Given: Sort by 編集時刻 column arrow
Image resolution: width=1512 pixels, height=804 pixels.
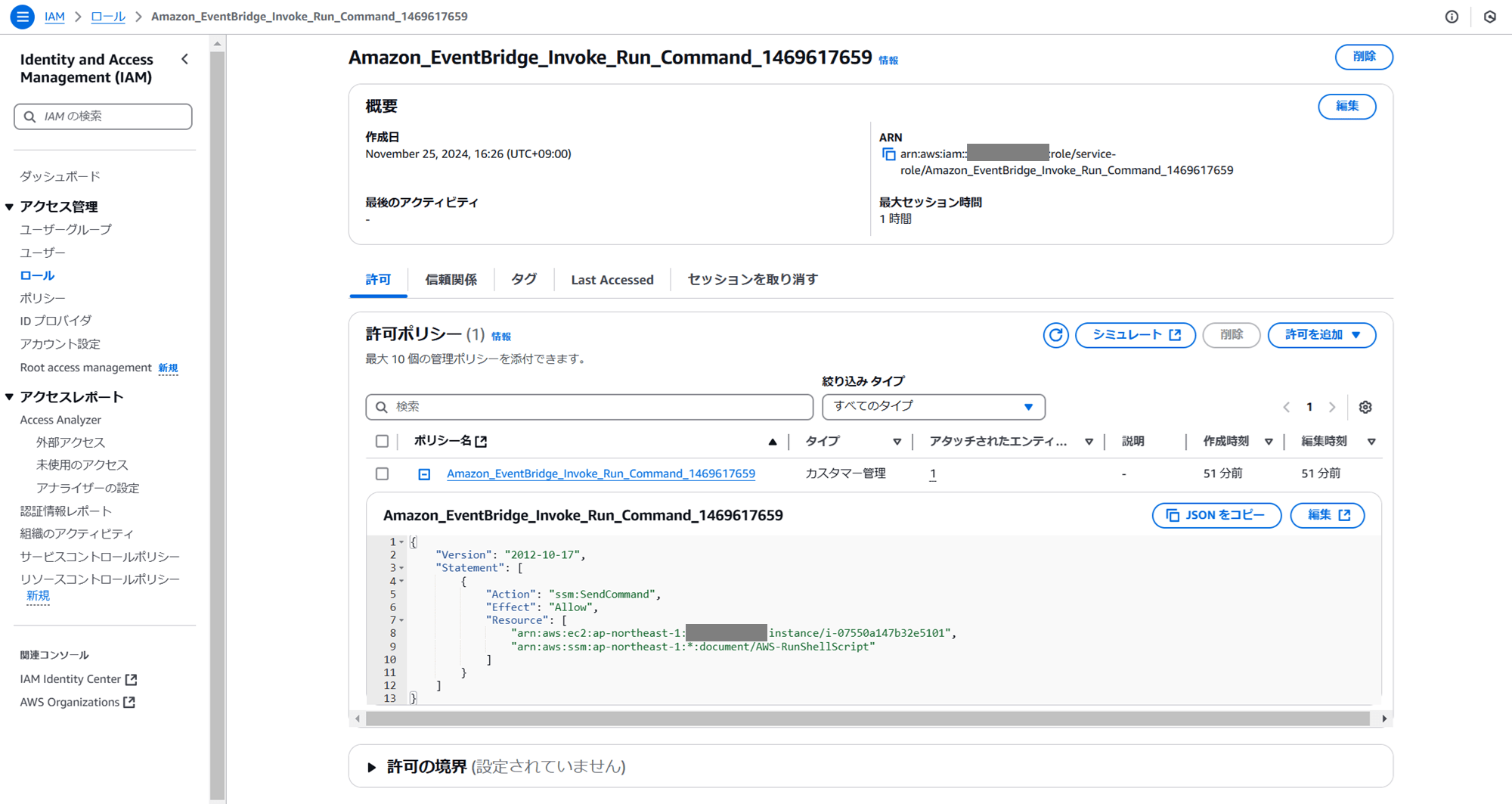Looking at the screenshot, I should point(1371,442).
